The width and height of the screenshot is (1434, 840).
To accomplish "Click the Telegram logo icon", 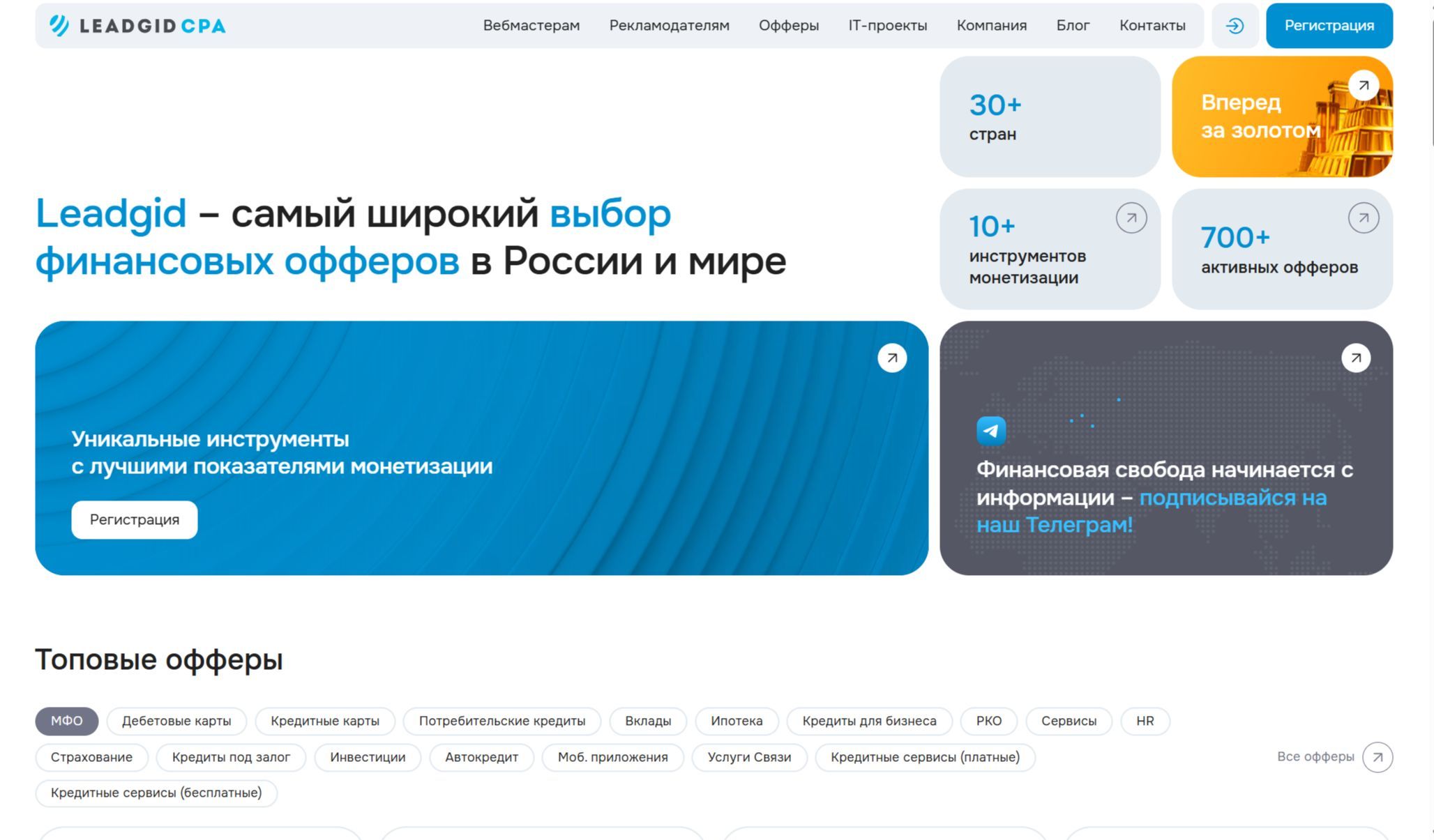I will click(991, 431).
